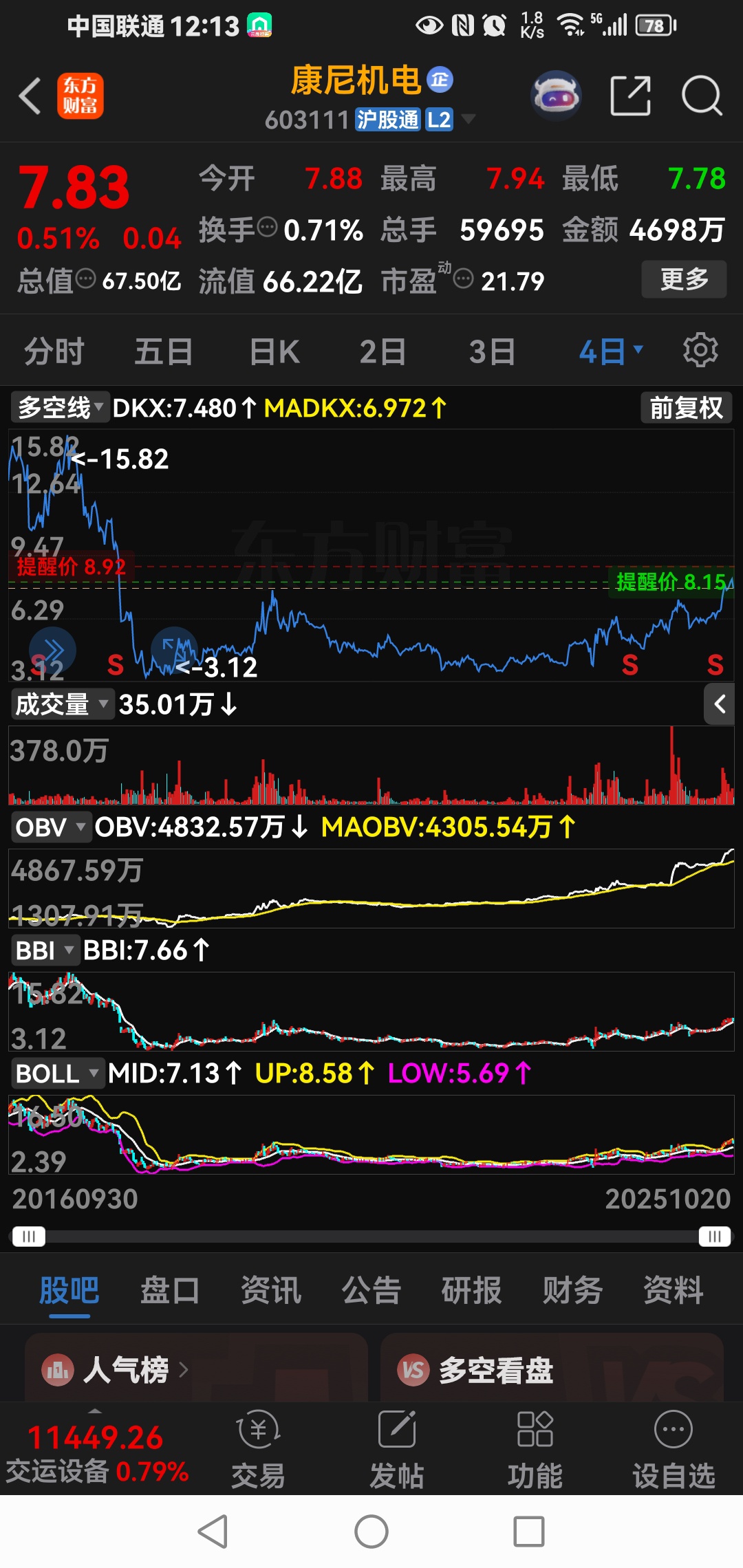Viewport: 743px width, 1568px height.
Task: Open 交易 yen trade icon
Action: [258, 1430]
